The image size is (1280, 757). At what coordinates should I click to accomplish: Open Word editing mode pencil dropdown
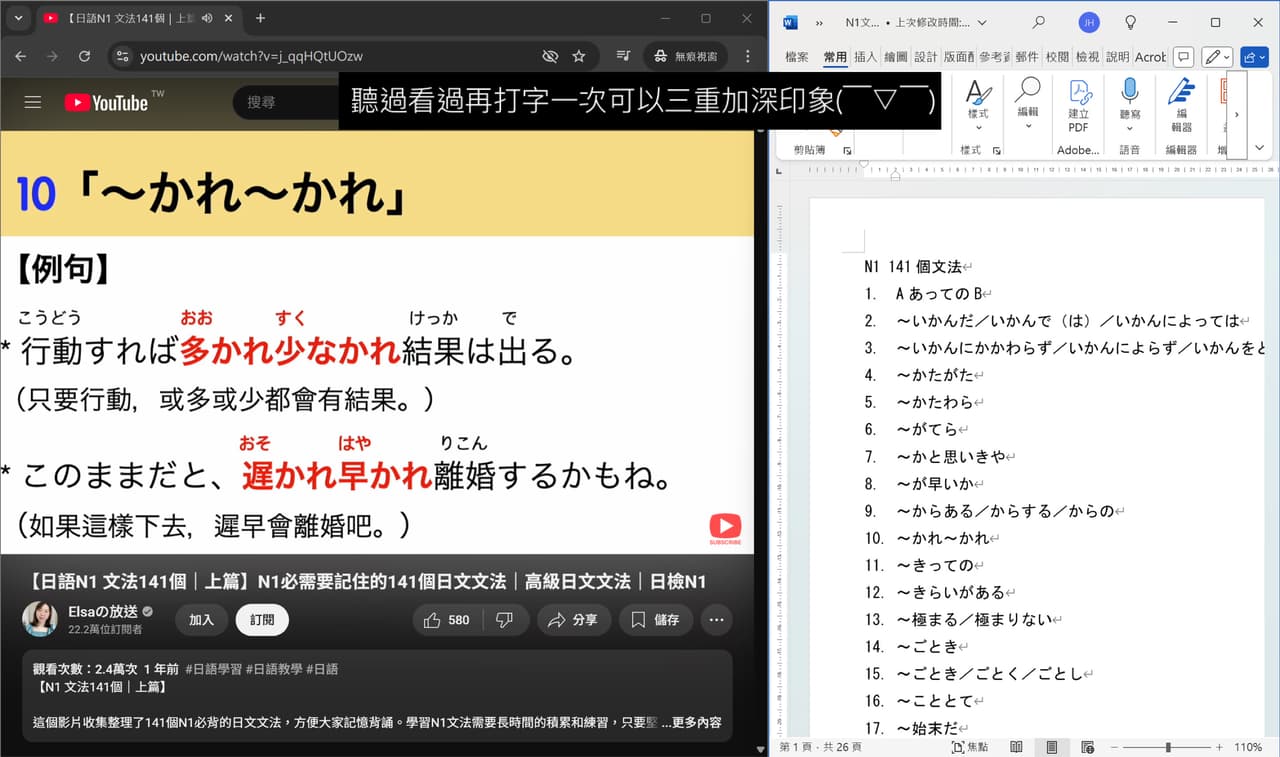coord(1217,57)
